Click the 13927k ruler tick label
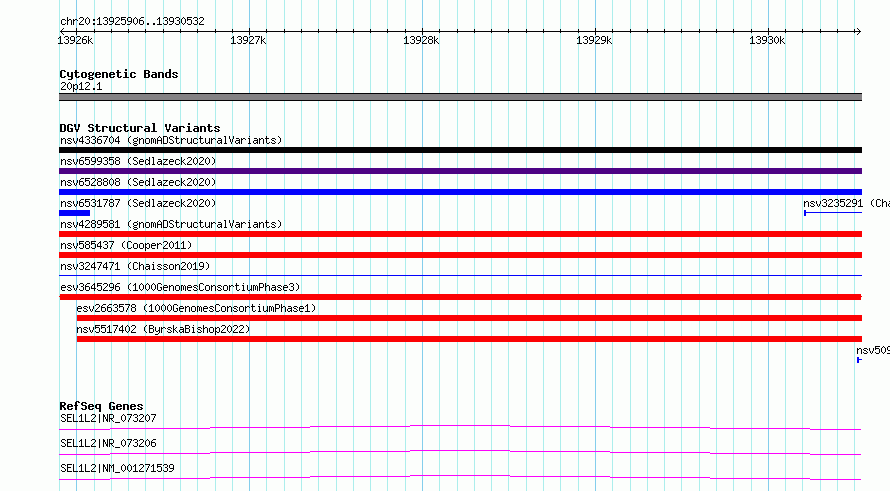 [x=248, y=40]
